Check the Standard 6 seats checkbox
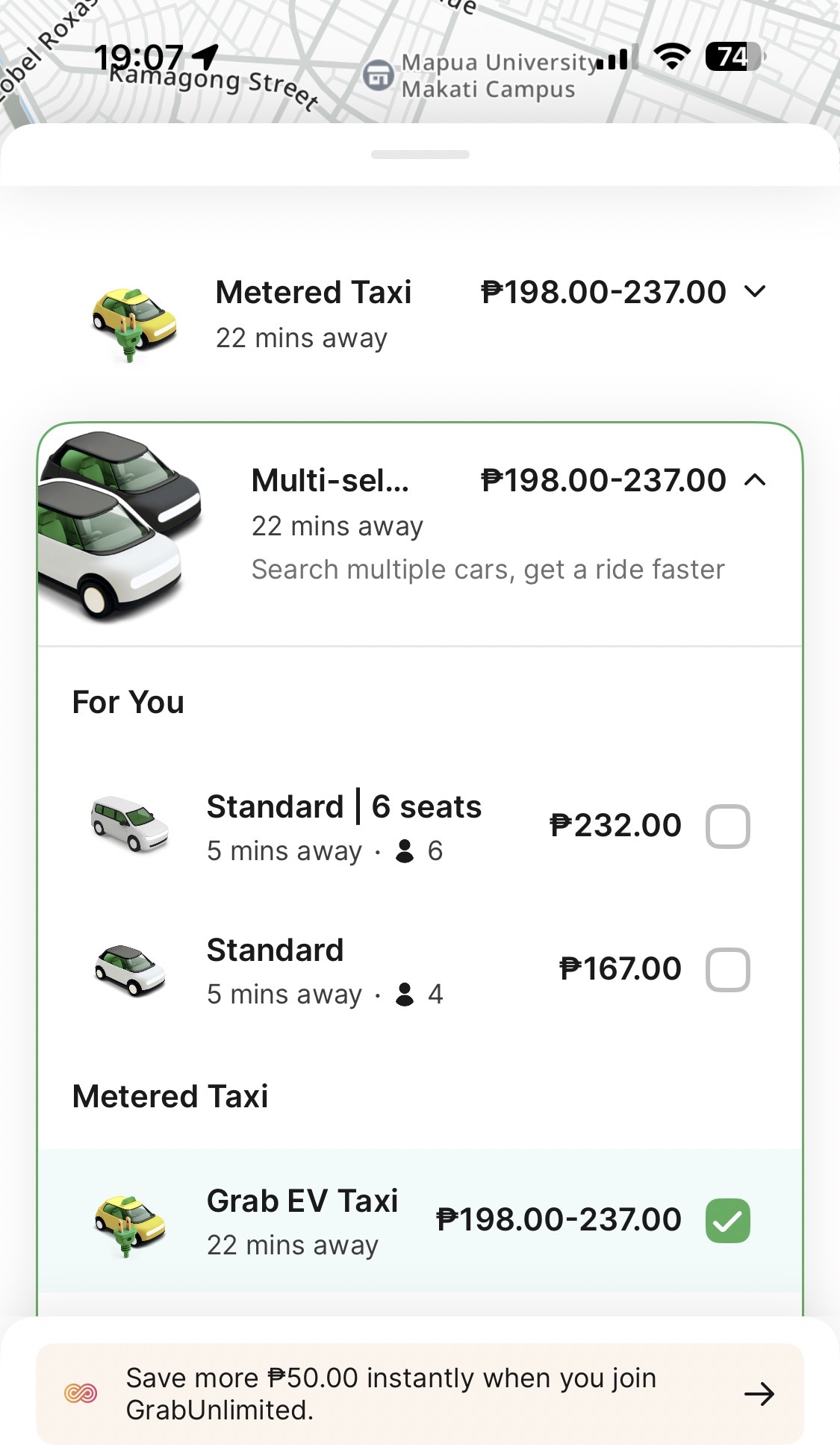 pos(727,827)
